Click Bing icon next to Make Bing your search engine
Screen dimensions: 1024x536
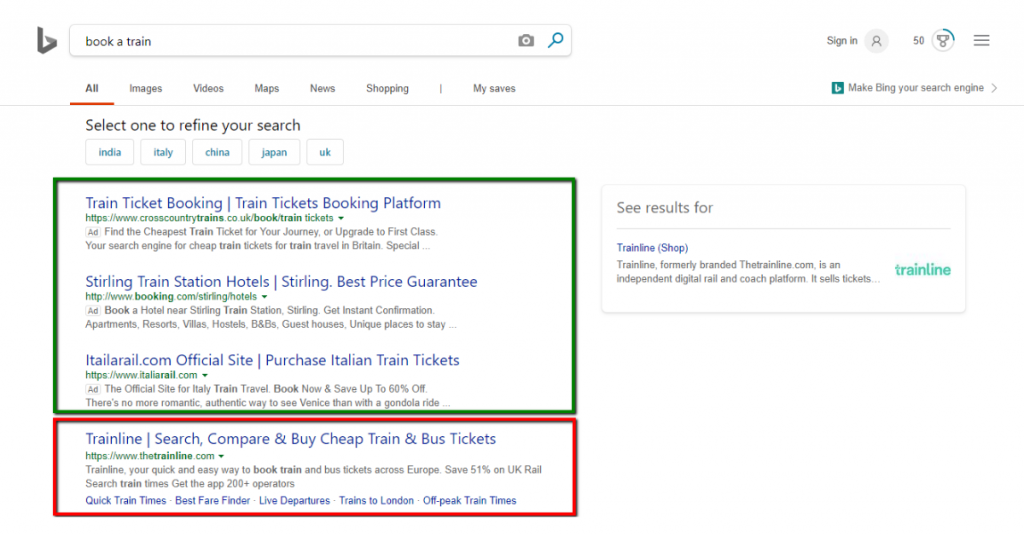point(837,88)
